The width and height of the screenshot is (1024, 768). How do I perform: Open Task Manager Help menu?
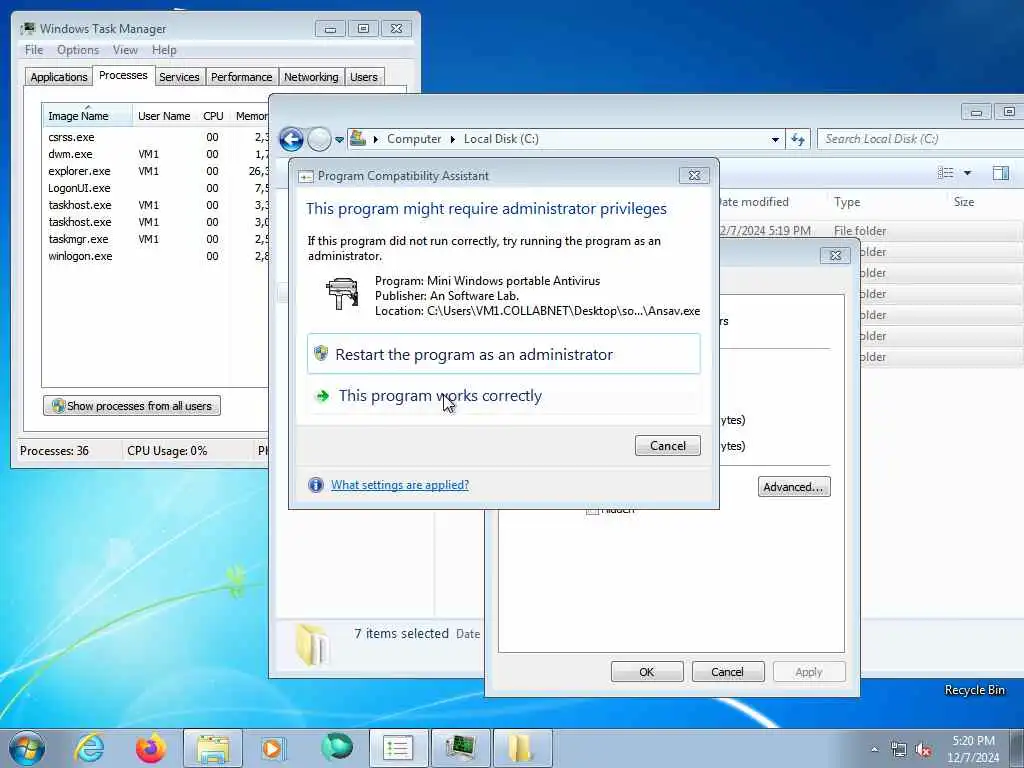point(164,50)
